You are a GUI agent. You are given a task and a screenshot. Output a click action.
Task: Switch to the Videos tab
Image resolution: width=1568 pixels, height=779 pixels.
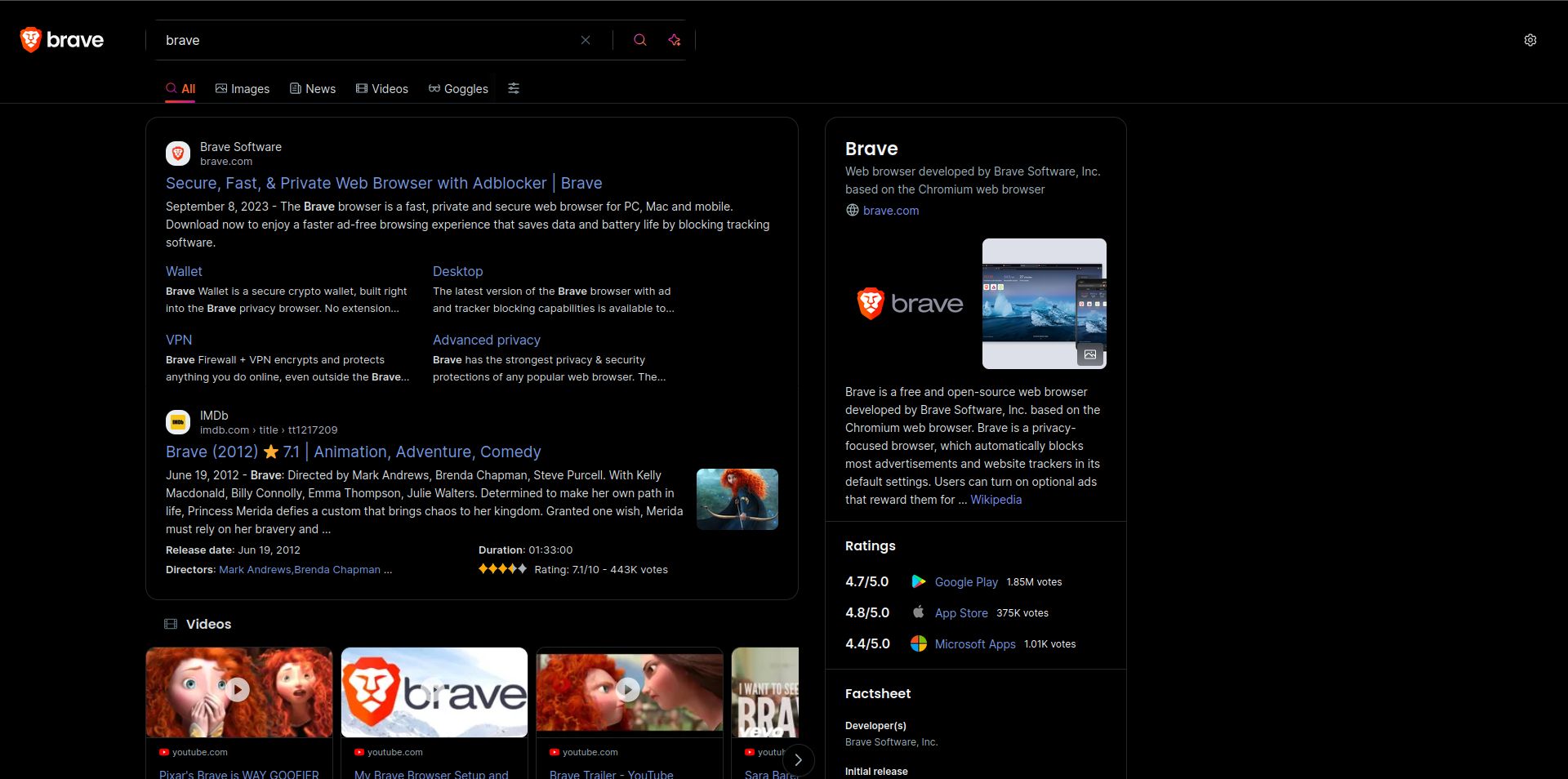click(382, 88)
